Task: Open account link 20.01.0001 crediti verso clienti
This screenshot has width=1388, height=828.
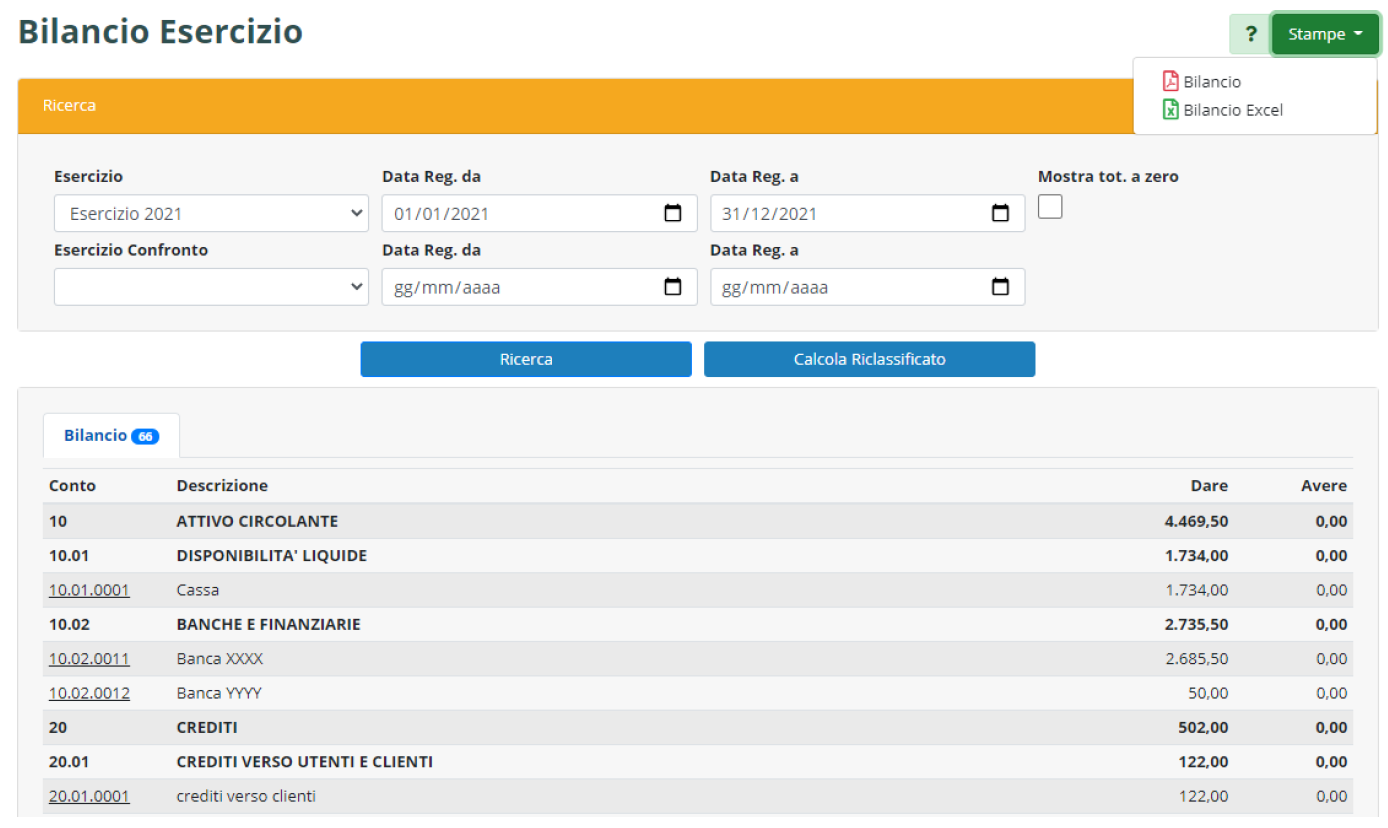Action: coord(89,796)
